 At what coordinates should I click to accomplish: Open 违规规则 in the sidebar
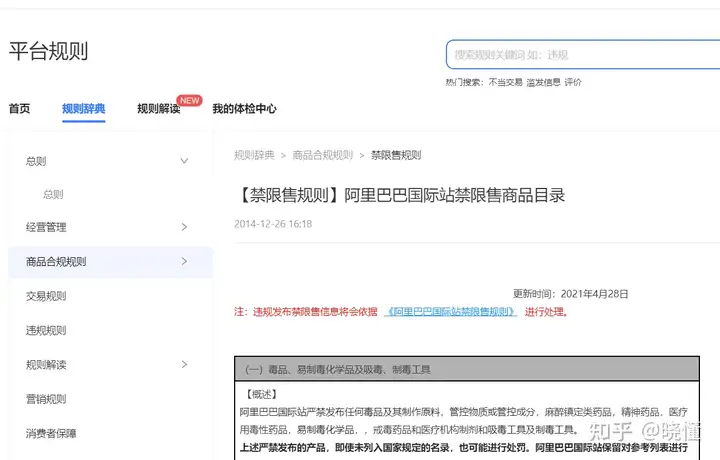pyautogui.click(x=46, y=330)
